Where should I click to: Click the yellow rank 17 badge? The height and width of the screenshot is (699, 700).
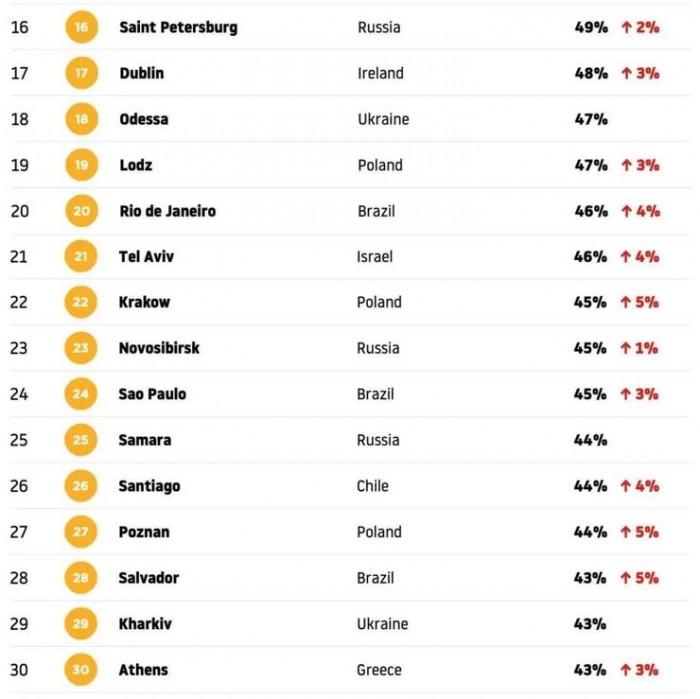tap(81, 73)
